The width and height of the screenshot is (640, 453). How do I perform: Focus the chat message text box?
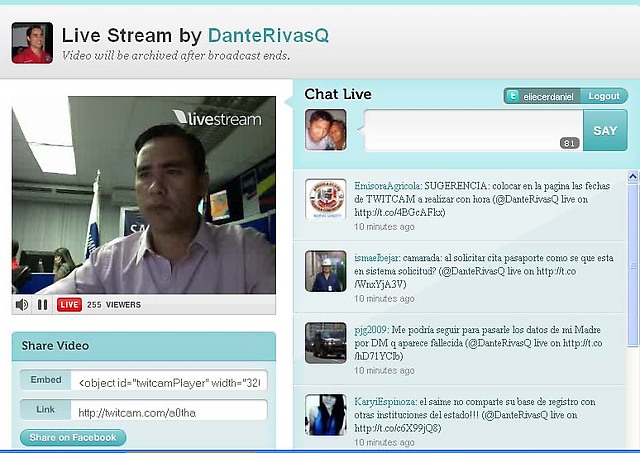click(x=470, y=130)
